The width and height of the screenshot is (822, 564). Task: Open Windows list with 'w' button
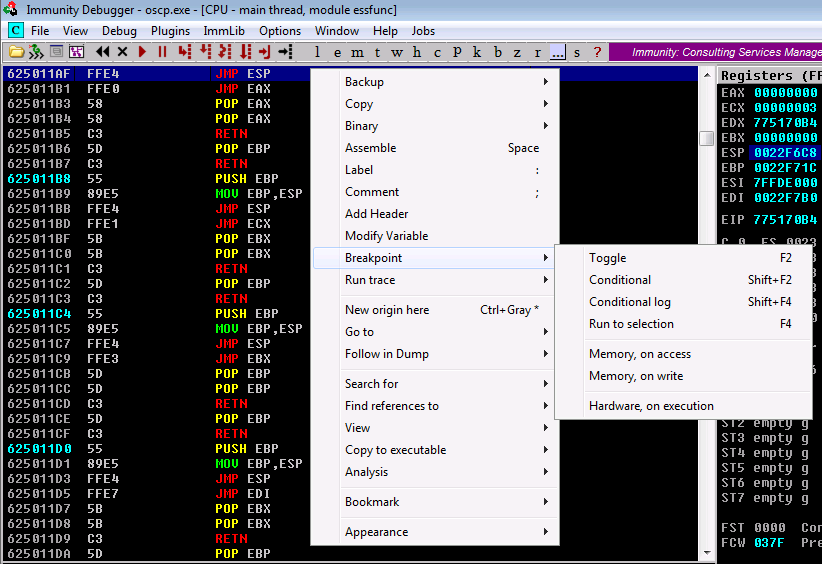click(397, 52)
